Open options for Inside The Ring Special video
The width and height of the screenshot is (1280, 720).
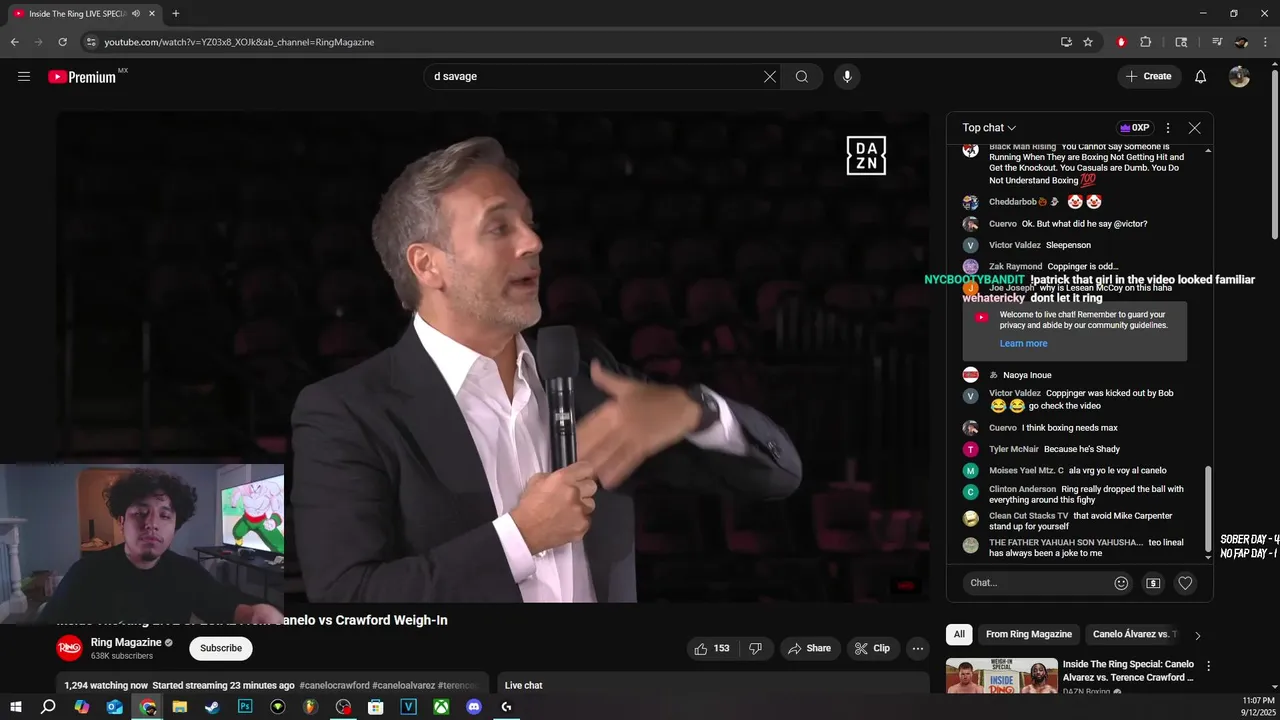click(x=1208, y=666)
